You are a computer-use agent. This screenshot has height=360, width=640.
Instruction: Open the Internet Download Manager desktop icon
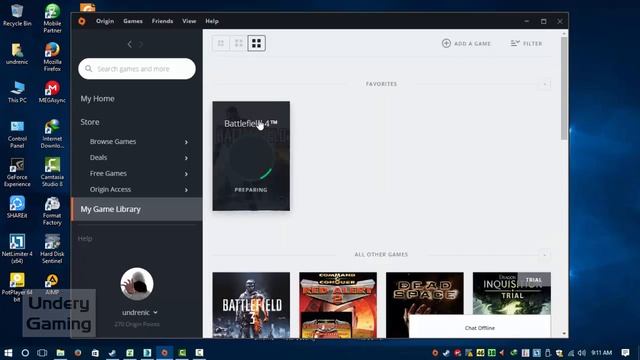[52, 134]
